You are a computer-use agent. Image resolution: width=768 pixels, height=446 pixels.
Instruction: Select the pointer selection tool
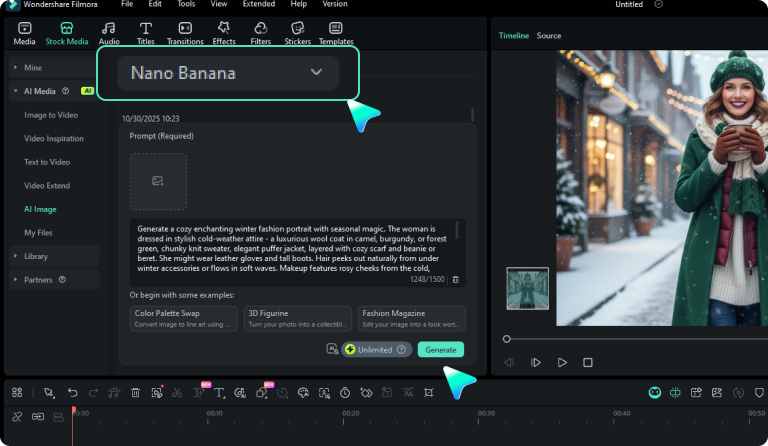click(48, 393)
